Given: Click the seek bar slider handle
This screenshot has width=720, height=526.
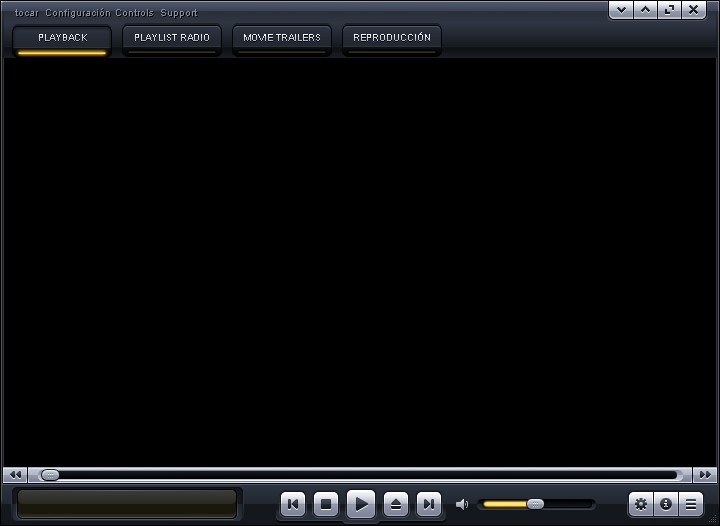Looking at the screenshot, I should (50, 475).
